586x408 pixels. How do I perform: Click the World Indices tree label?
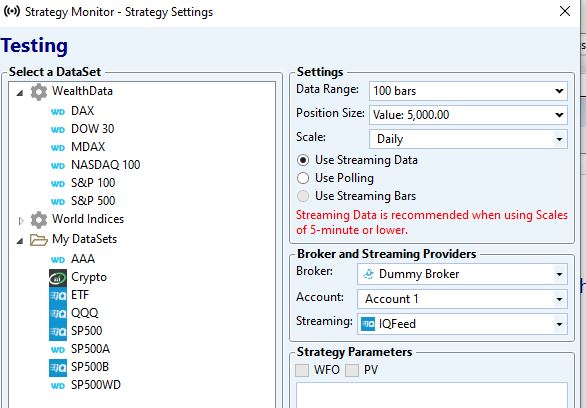88,219
